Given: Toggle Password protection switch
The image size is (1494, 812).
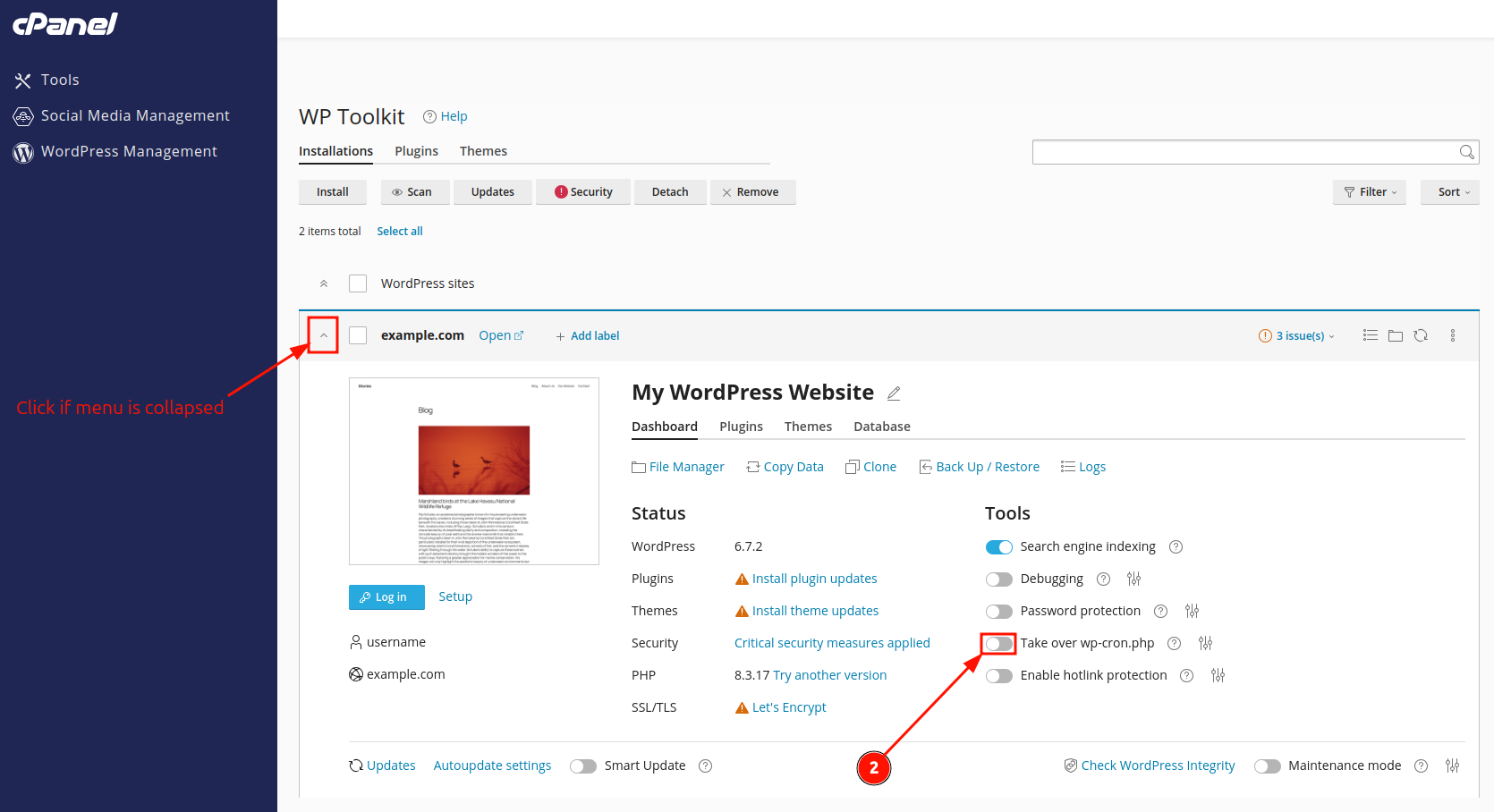Looking at the screenshot, I should (999, 612).
